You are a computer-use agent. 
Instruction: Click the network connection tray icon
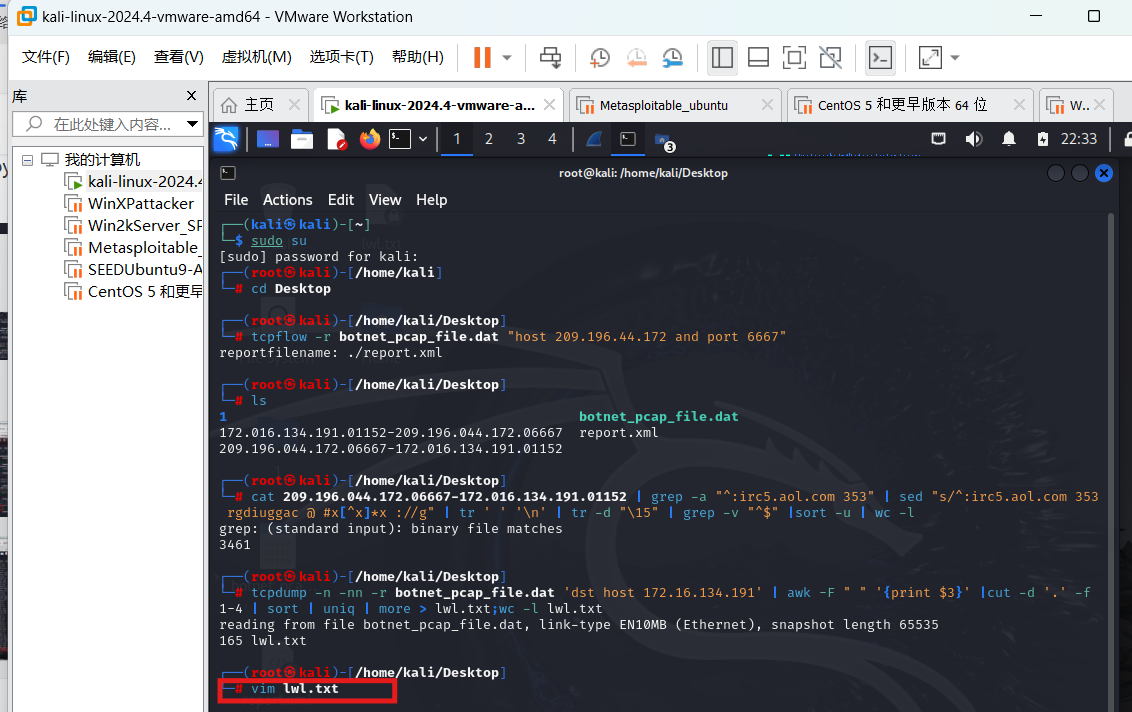click(939, 139)
